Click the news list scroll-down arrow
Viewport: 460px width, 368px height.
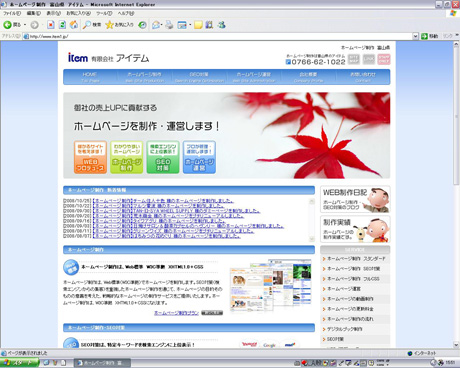(x=312, y=239)
